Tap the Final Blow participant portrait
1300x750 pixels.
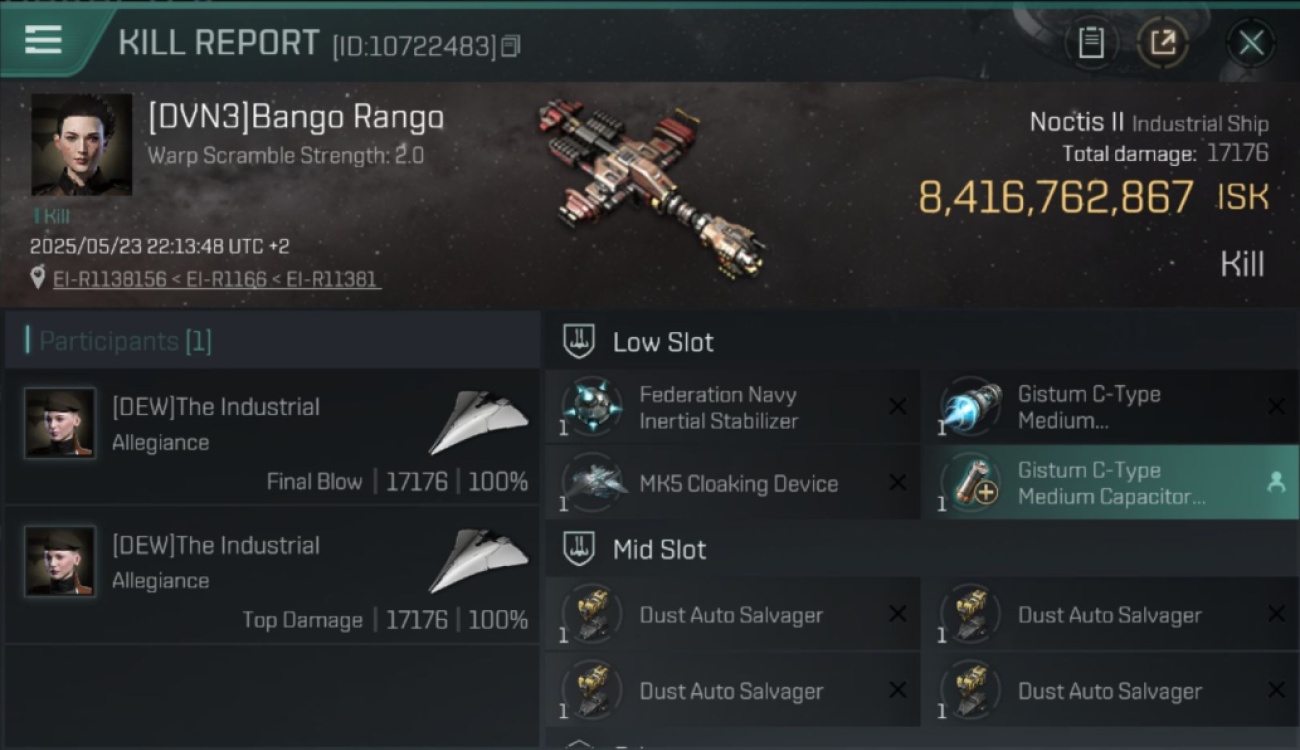pyautogui.click(x=61, y=424)
